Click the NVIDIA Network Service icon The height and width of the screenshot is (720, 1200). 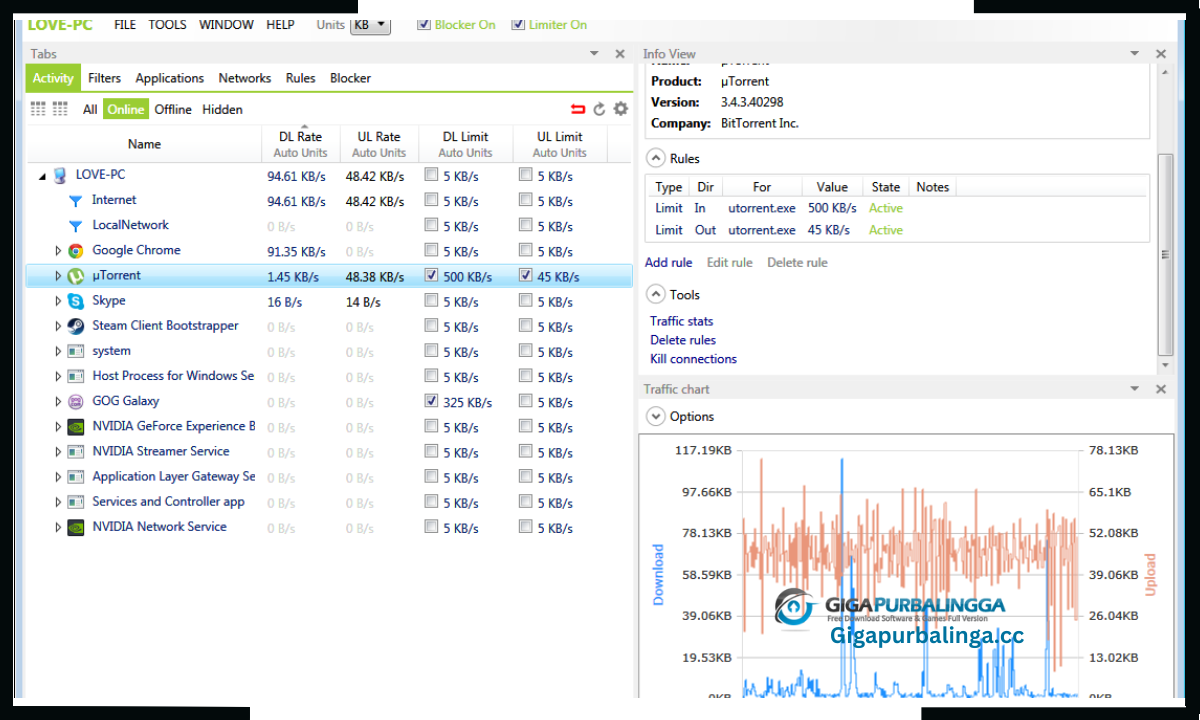click(x=75, y=527)
